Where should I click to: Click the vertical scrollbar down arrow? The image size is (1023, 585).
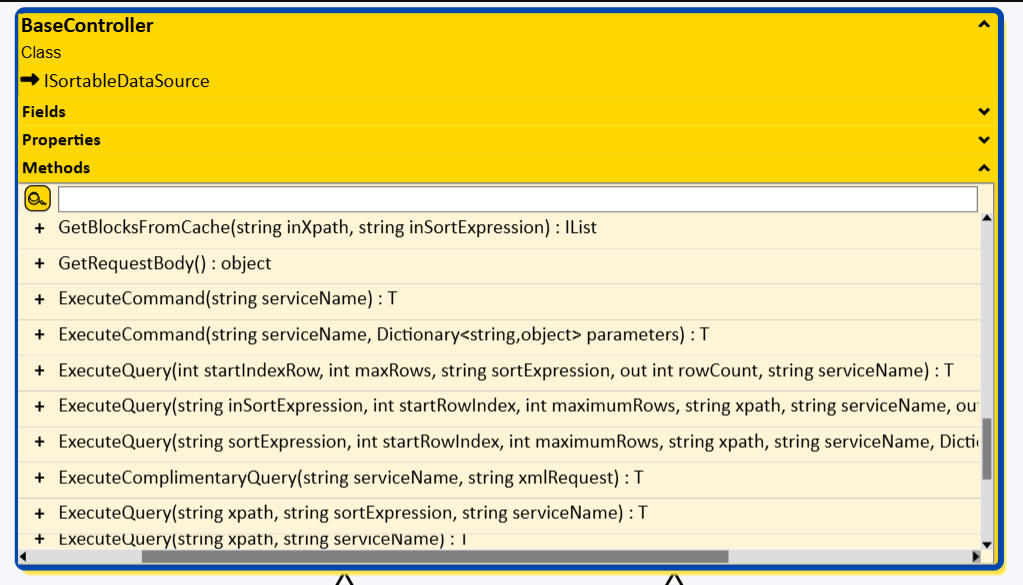(987, 545)
